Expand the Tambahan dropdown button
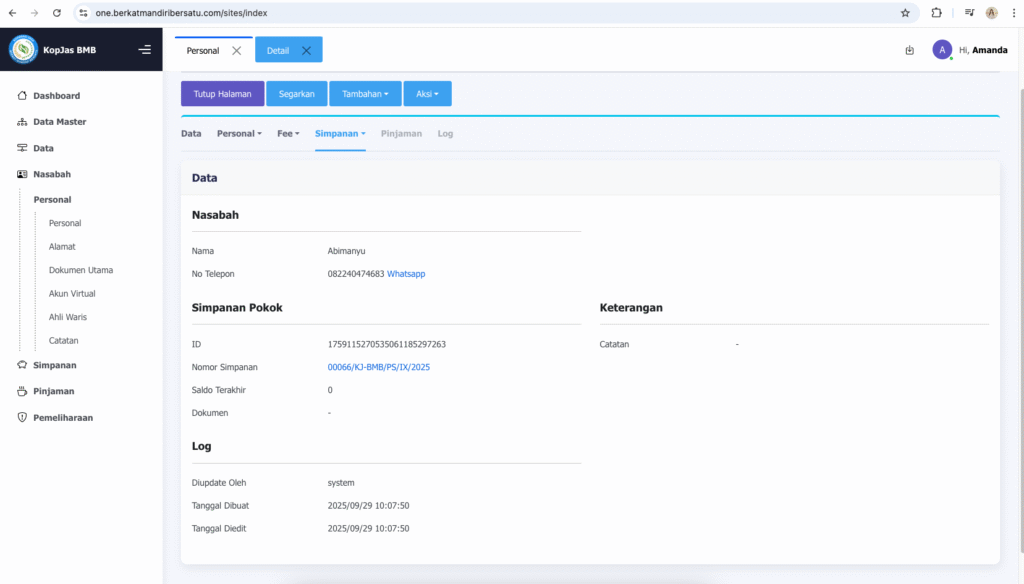Screen dimensions: 1024x584 pyautogui.click(x=365, y=94)
